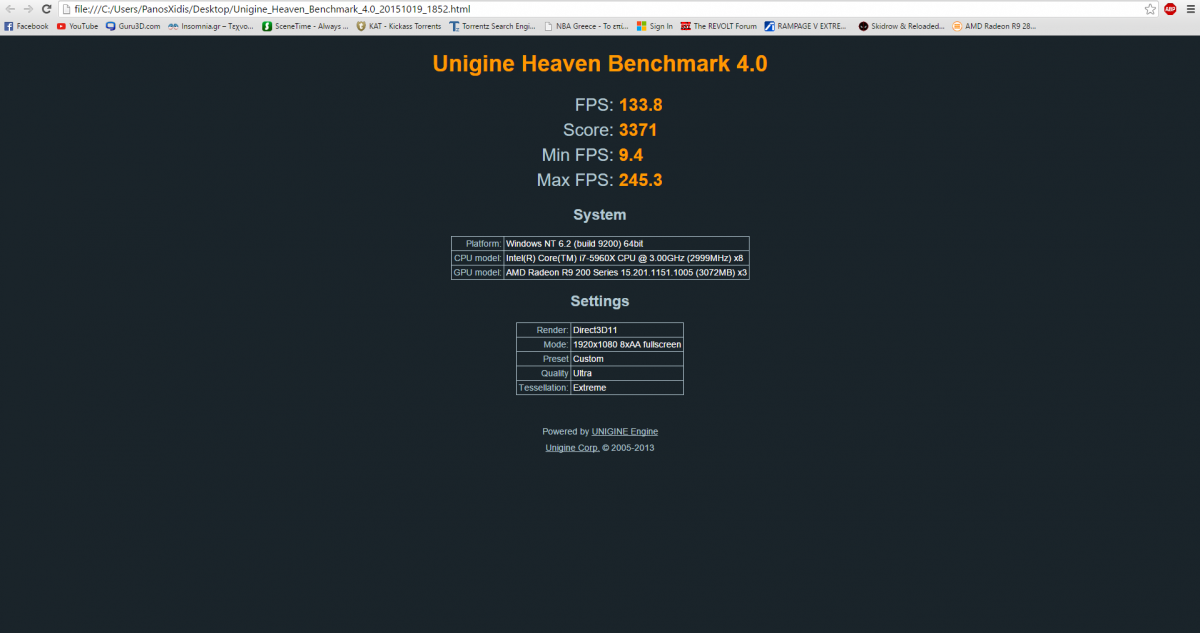Click the Settings section heading
This screenshot has height=633, width=1200.
600,301
